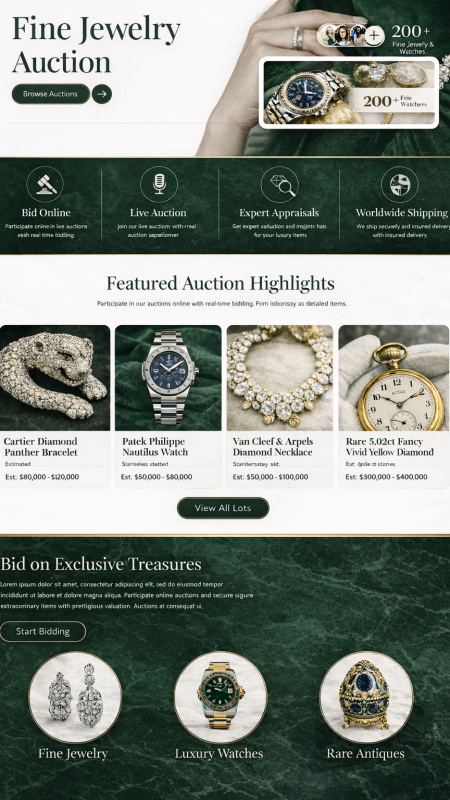450x800 pixels.
Task: Click the round arrow icon beside Browse Auctions
Action: (x=102, y=94)
